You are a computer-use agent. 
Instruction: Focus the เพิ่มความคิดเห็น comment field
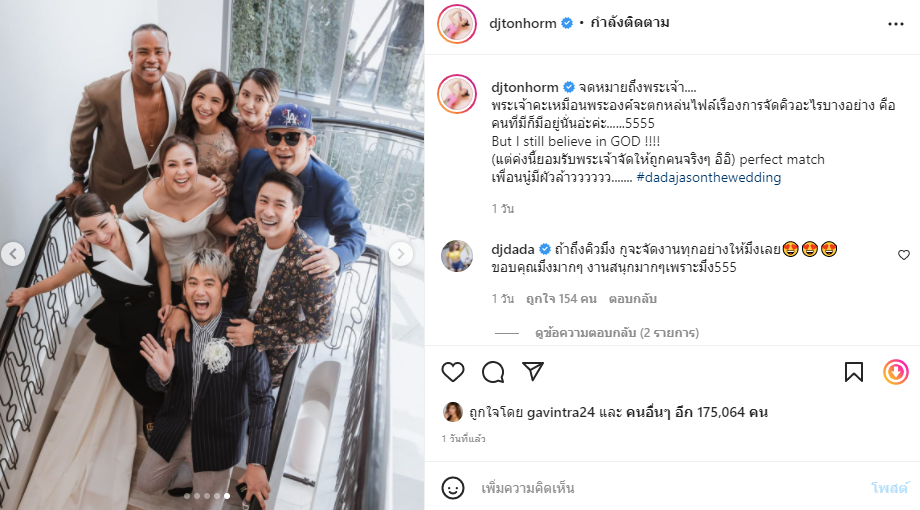669,488
